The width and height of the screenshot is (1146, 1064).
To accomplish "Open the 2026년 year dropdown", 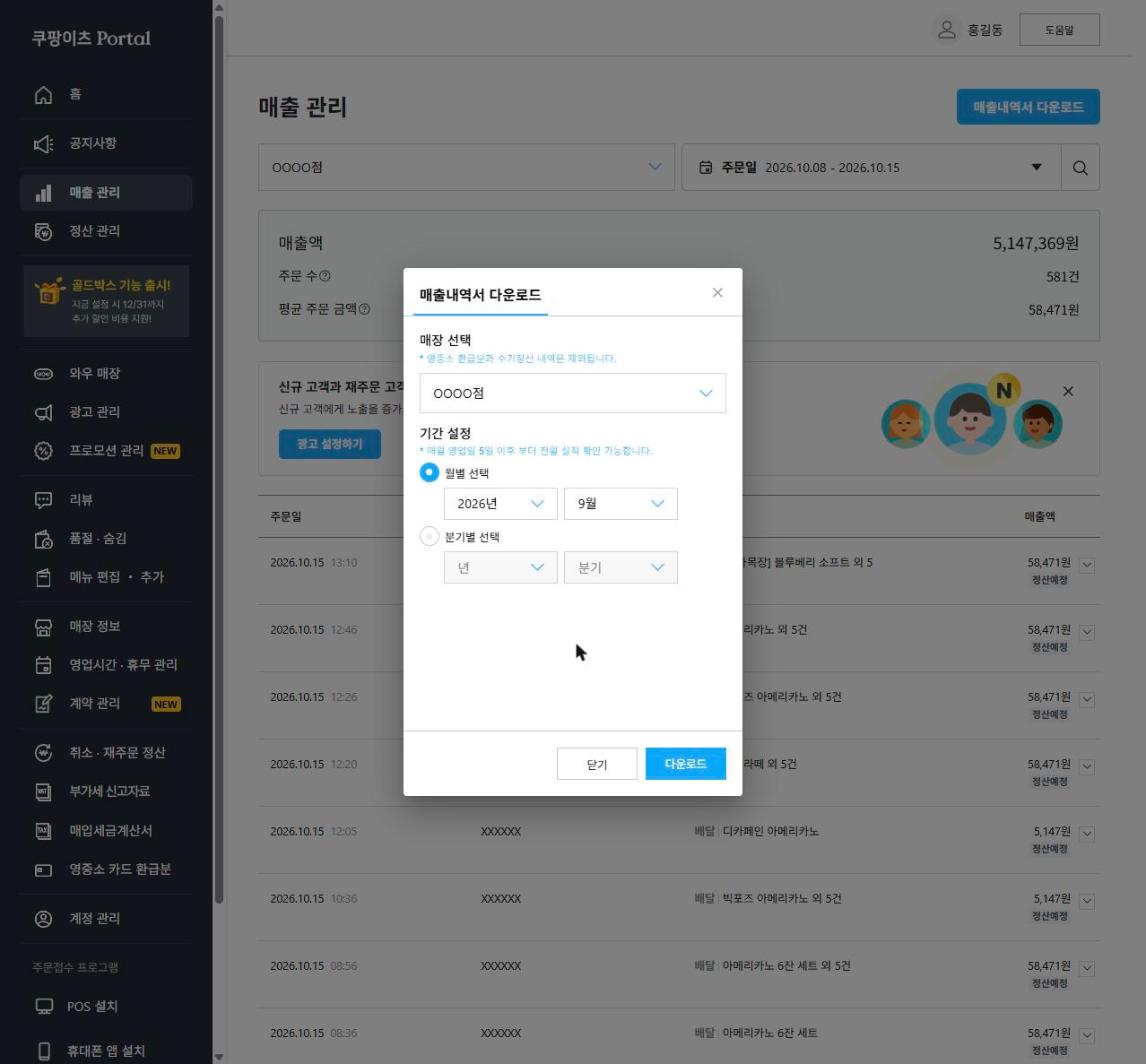I will pos(501,504).
